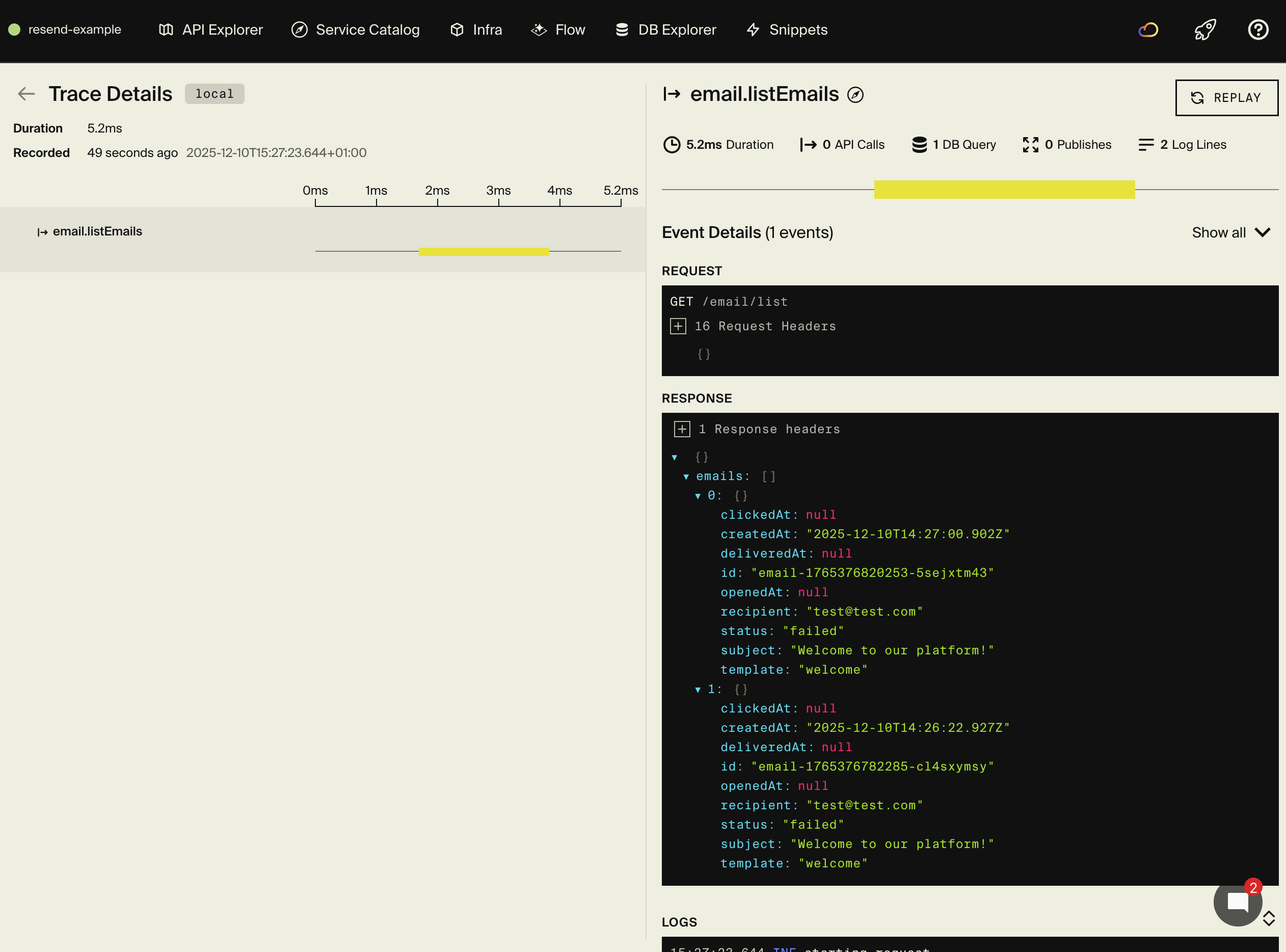The image size is (1286, 952).
Task: Open Snippets from the top bar
Action: click(786, 30)
